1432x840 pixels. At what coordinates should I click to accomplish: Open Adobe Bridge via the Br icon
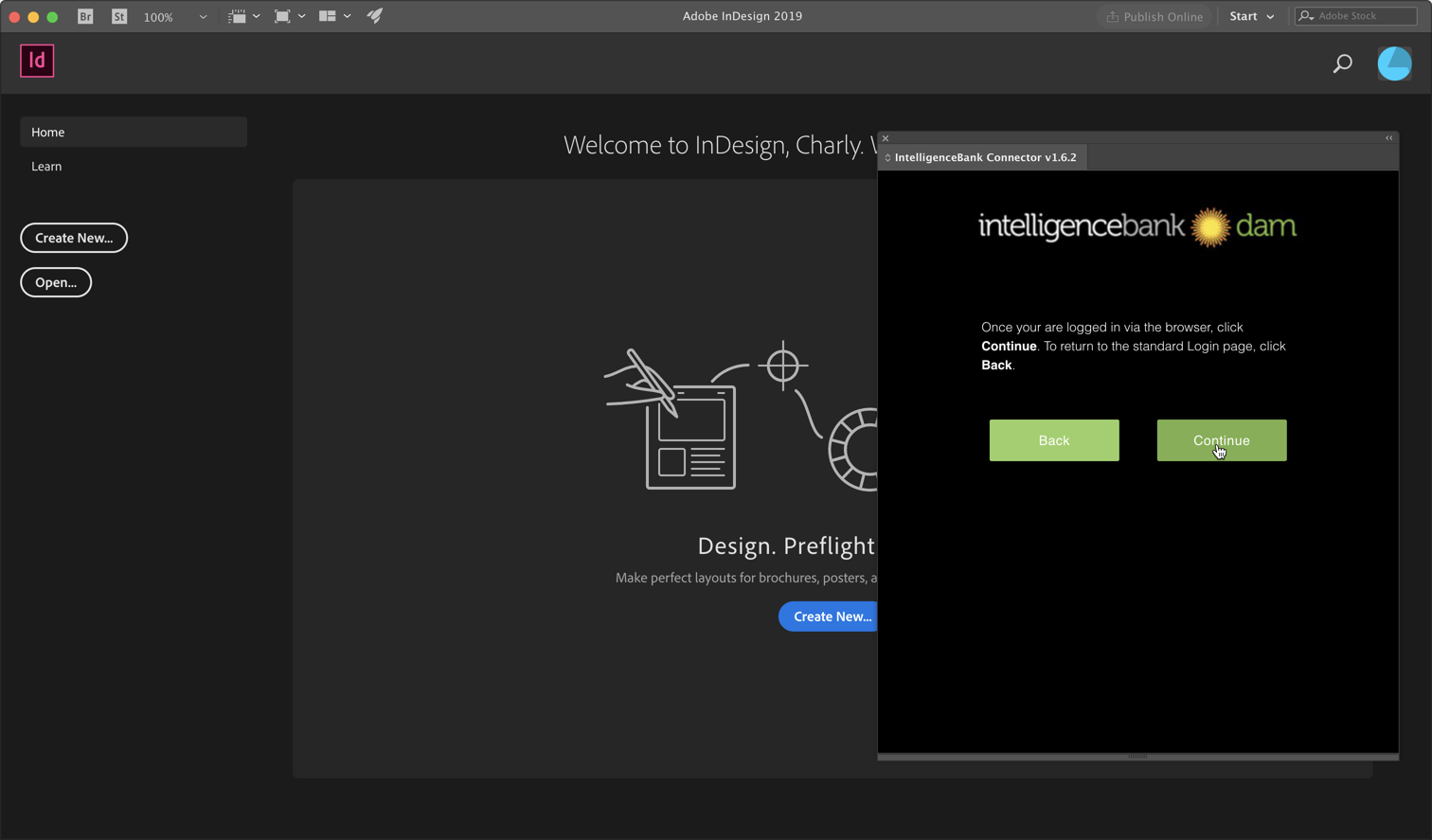tap(85, 16)
